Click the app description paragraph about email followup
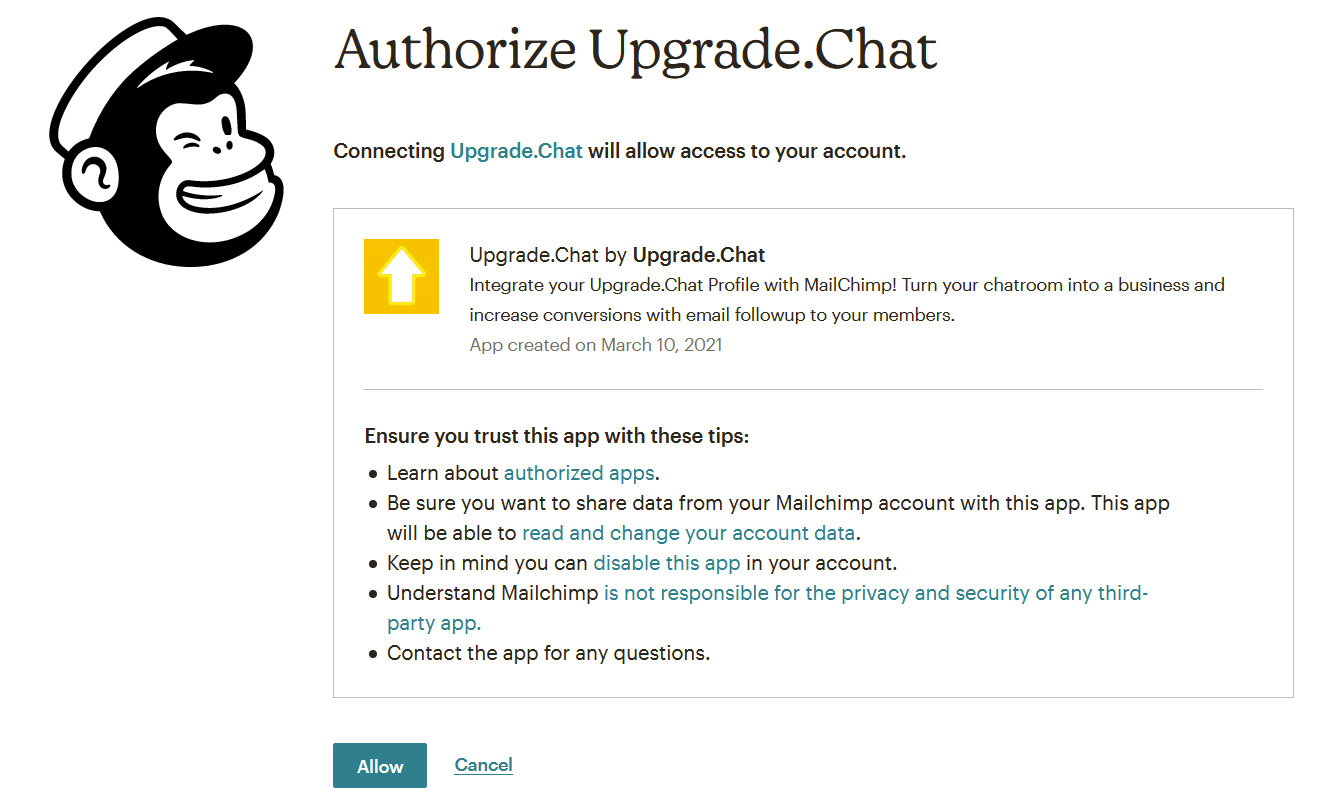Viewport: 1336px width, 797px height. [x=846, y=300]
